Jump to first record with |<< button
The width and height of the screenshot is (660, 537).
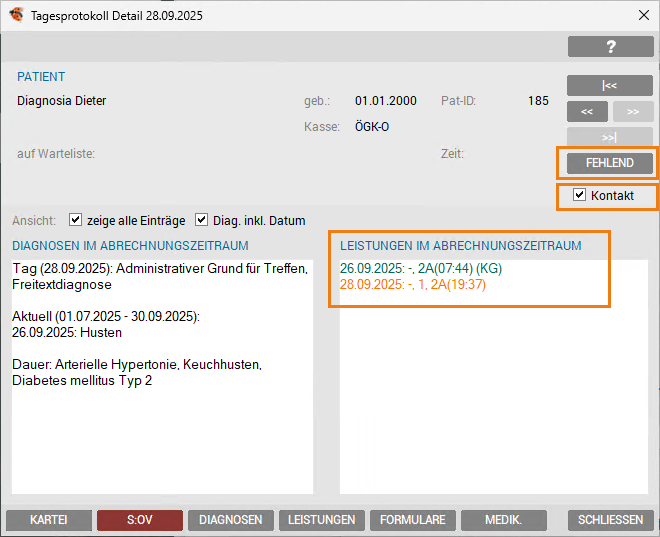610,86
